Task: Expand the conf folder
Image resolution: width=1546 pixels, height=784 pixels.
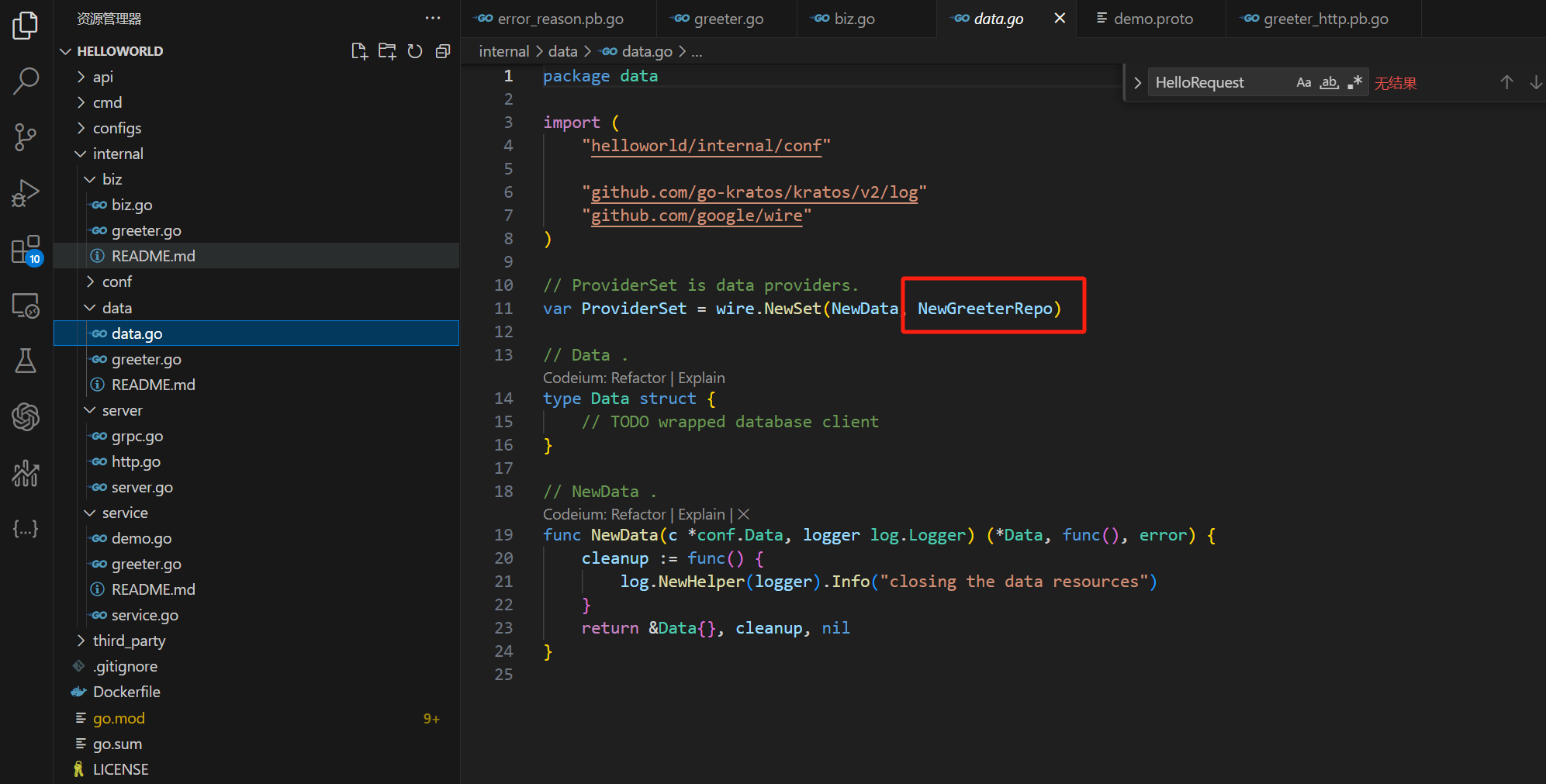Action: 256,281
